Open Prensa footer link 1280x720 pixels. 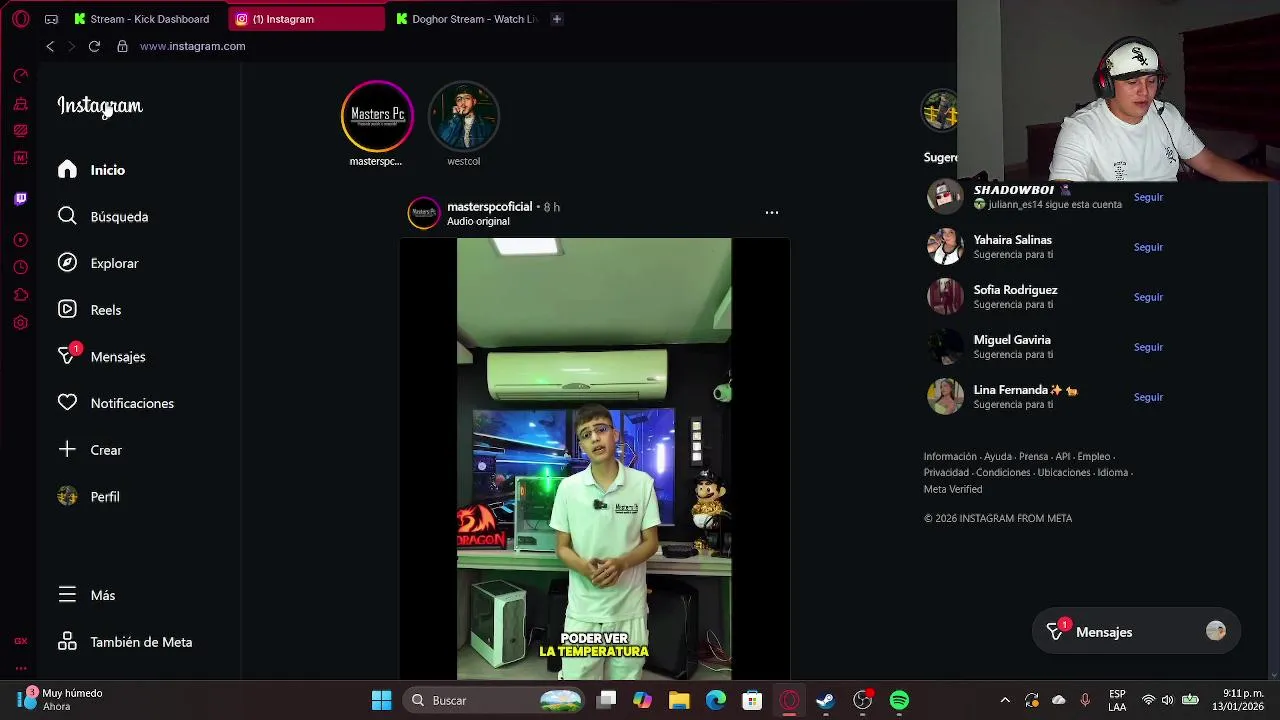pos(1033,457)
